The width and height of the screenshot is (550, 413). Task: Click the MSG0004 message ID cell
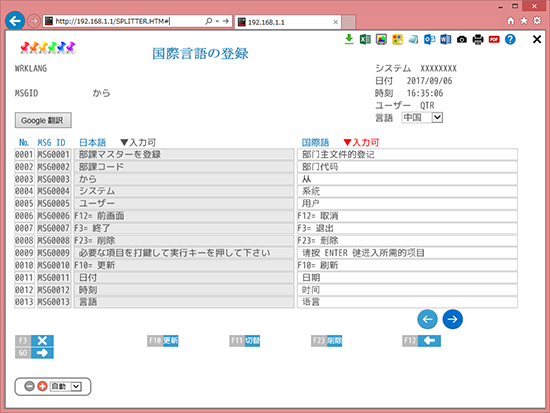(54, 191)
